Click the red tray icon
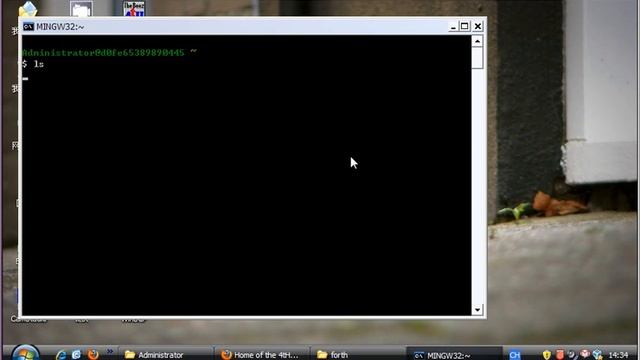Screen dimensions: 640x360 [560, 354]
